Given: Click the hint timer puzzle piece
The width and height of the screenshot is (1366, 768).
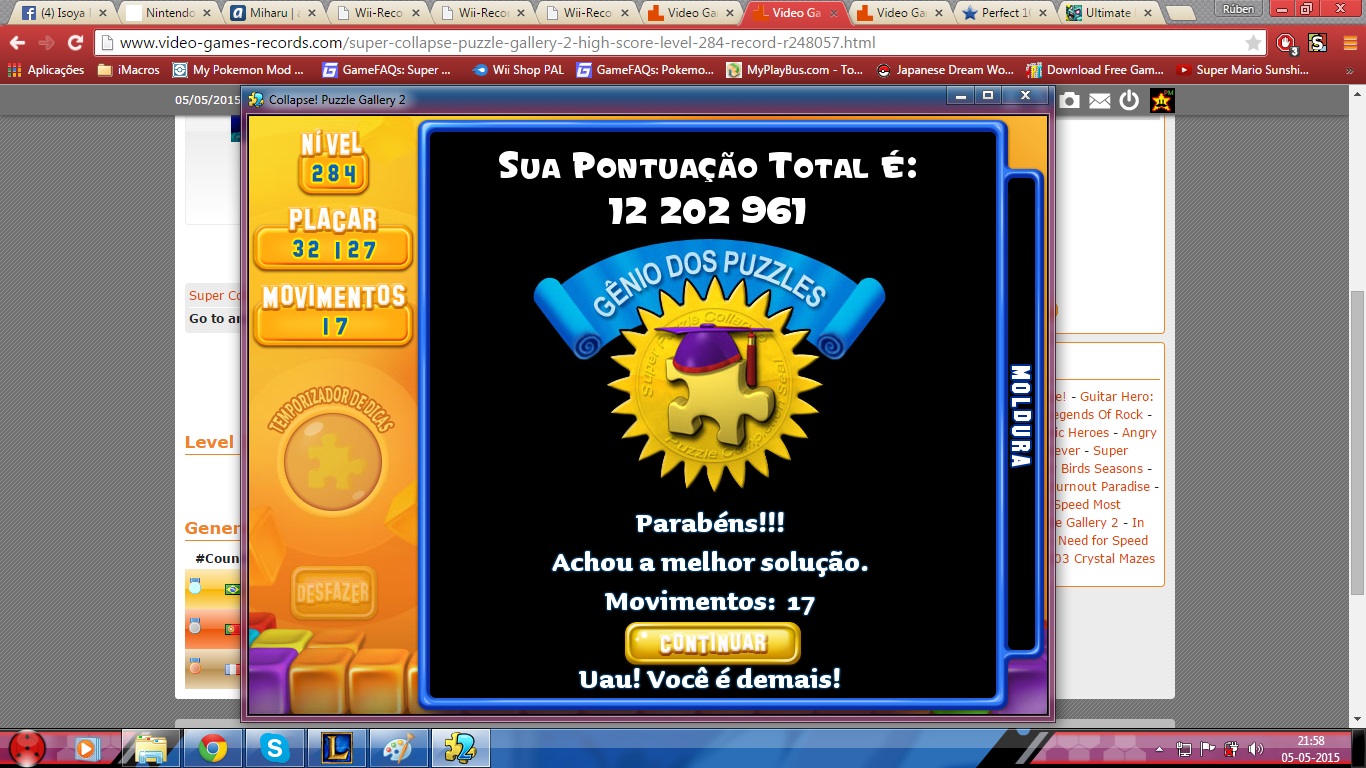Looking at the screenshot, I should tap(332, 462).
